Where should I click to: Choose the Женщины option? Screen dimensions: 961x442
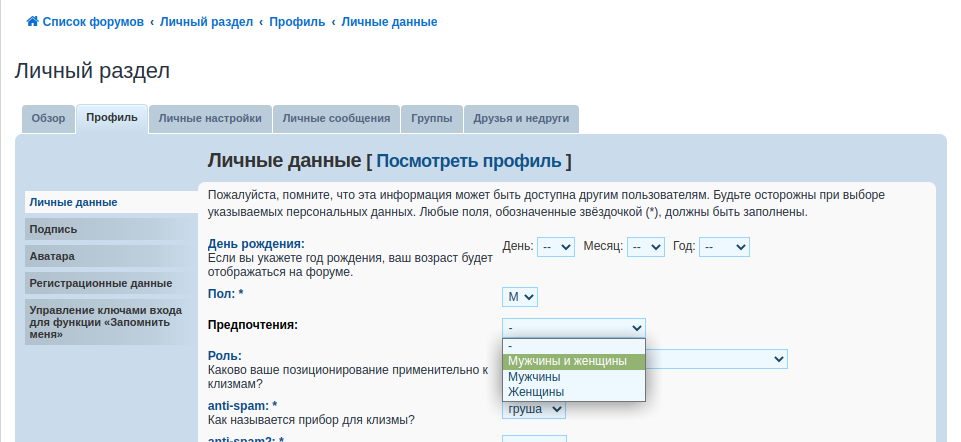574,392
